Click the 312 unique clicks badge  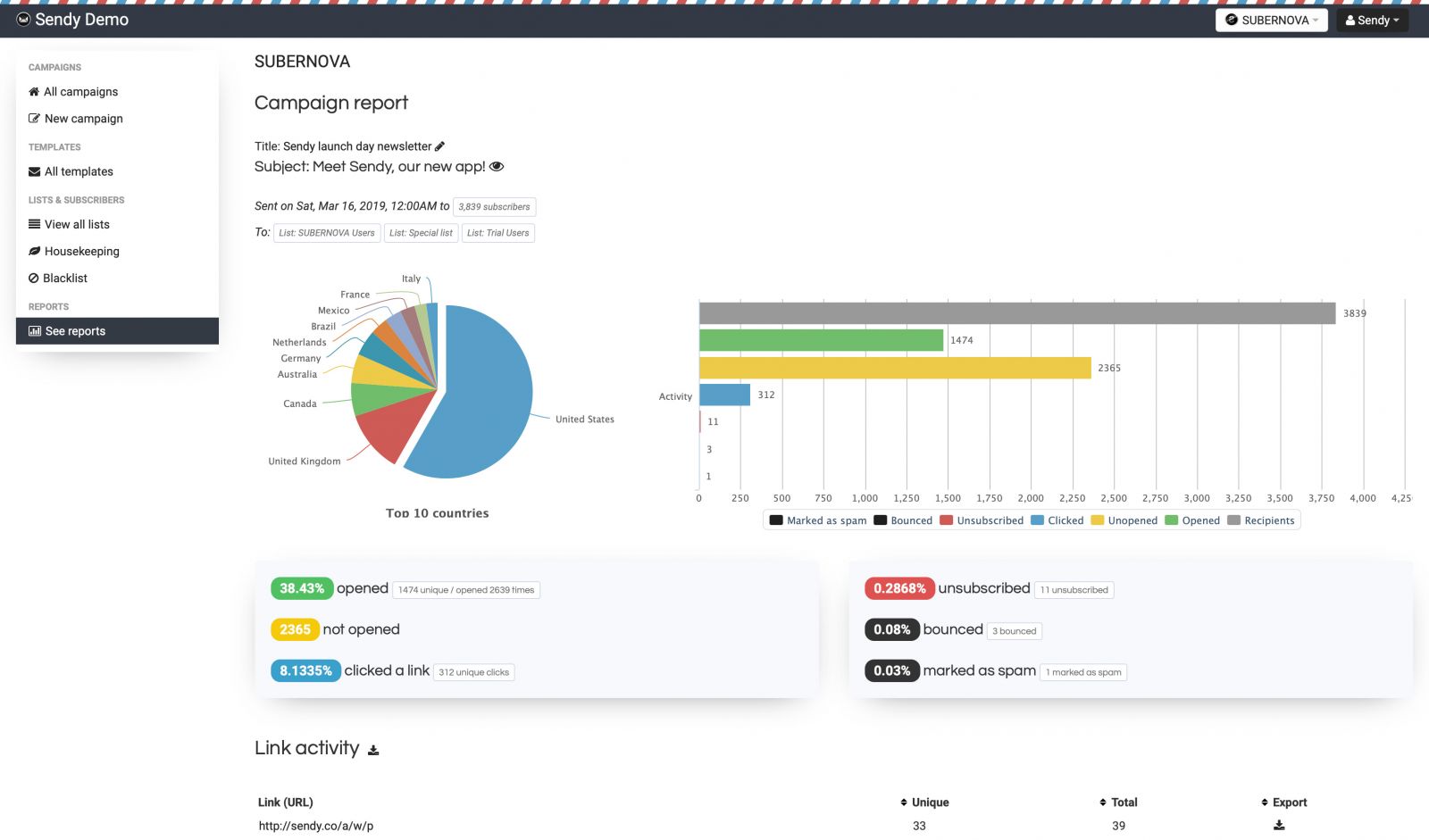473,672
